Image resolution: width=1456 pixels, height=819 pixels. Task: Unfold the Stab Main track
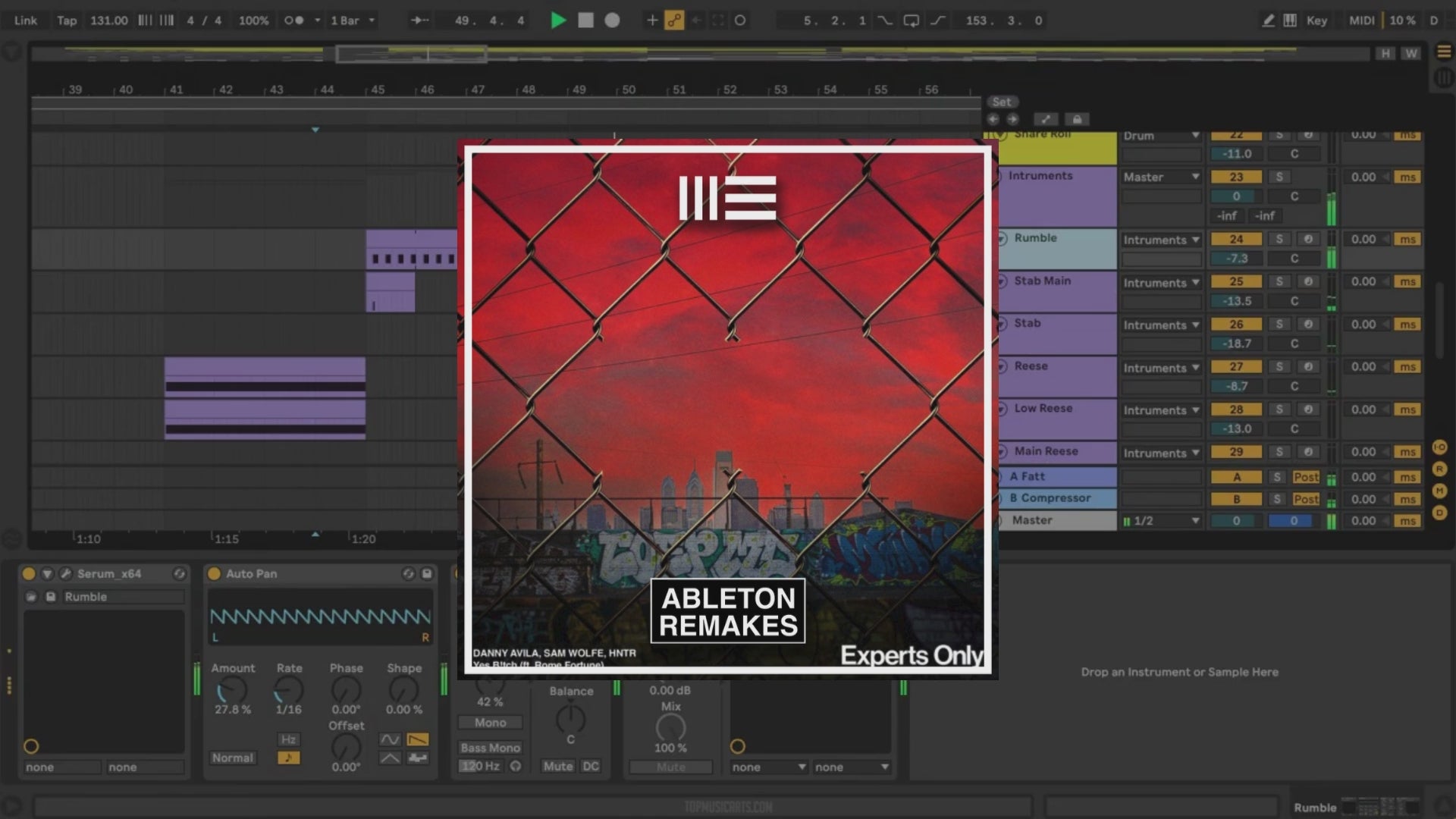[x=1001, y=281]
